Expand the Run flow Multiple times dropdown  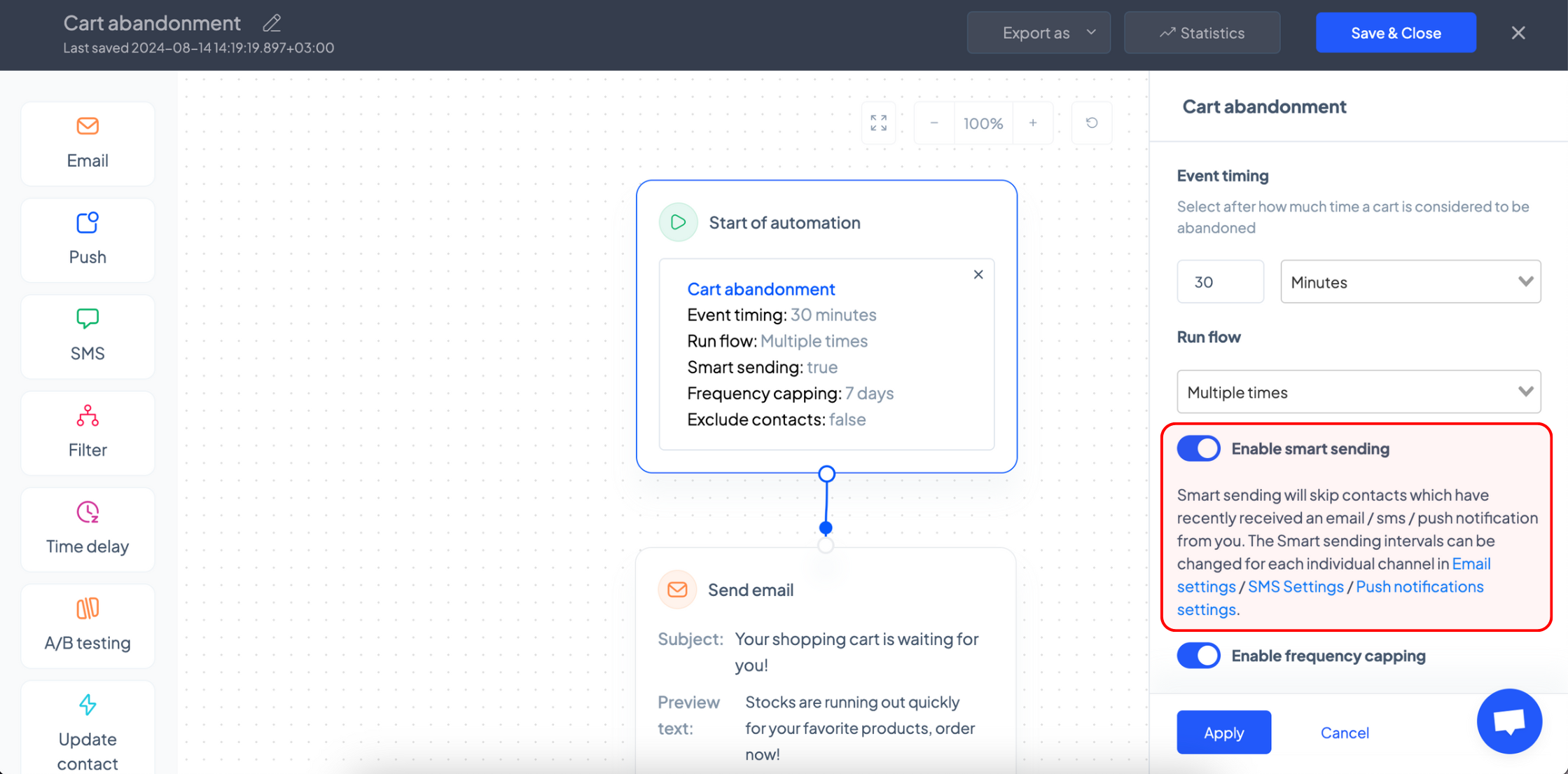click(x=1359, y=392)
